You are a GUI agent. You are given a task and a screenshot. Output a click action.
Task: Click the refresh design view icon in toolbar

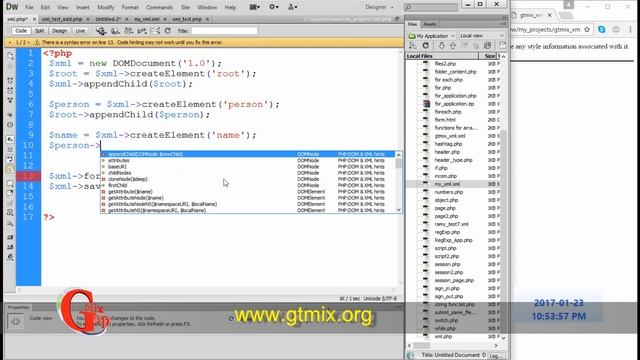[168, 31]
